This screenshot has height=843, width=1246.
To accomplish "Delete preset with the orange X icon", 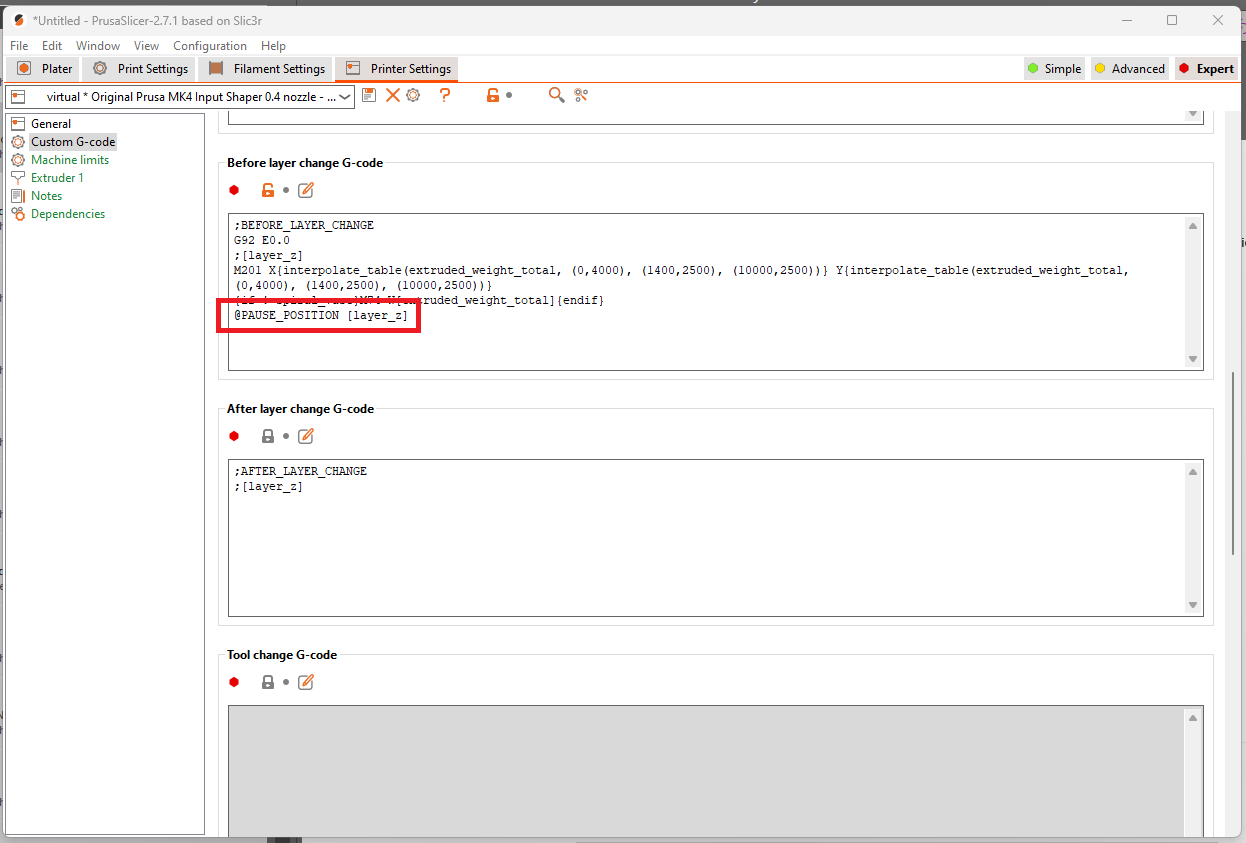I will coord(392,95).
